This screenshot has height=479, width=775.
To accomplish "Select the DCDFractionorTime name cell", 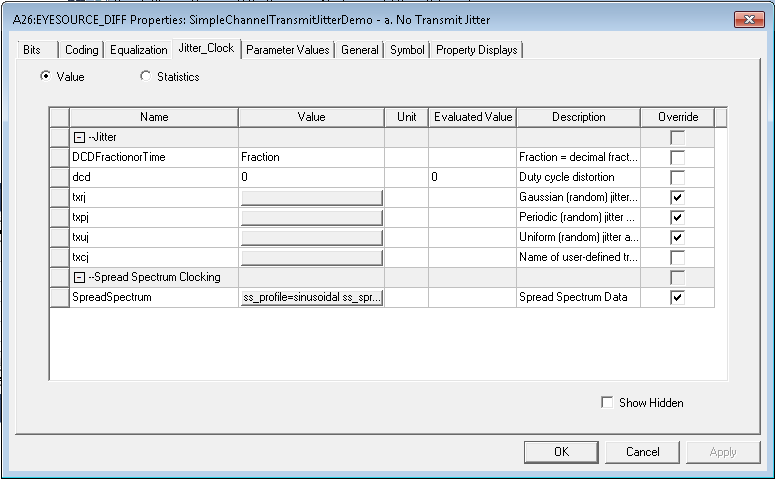I will coord(154,157).
